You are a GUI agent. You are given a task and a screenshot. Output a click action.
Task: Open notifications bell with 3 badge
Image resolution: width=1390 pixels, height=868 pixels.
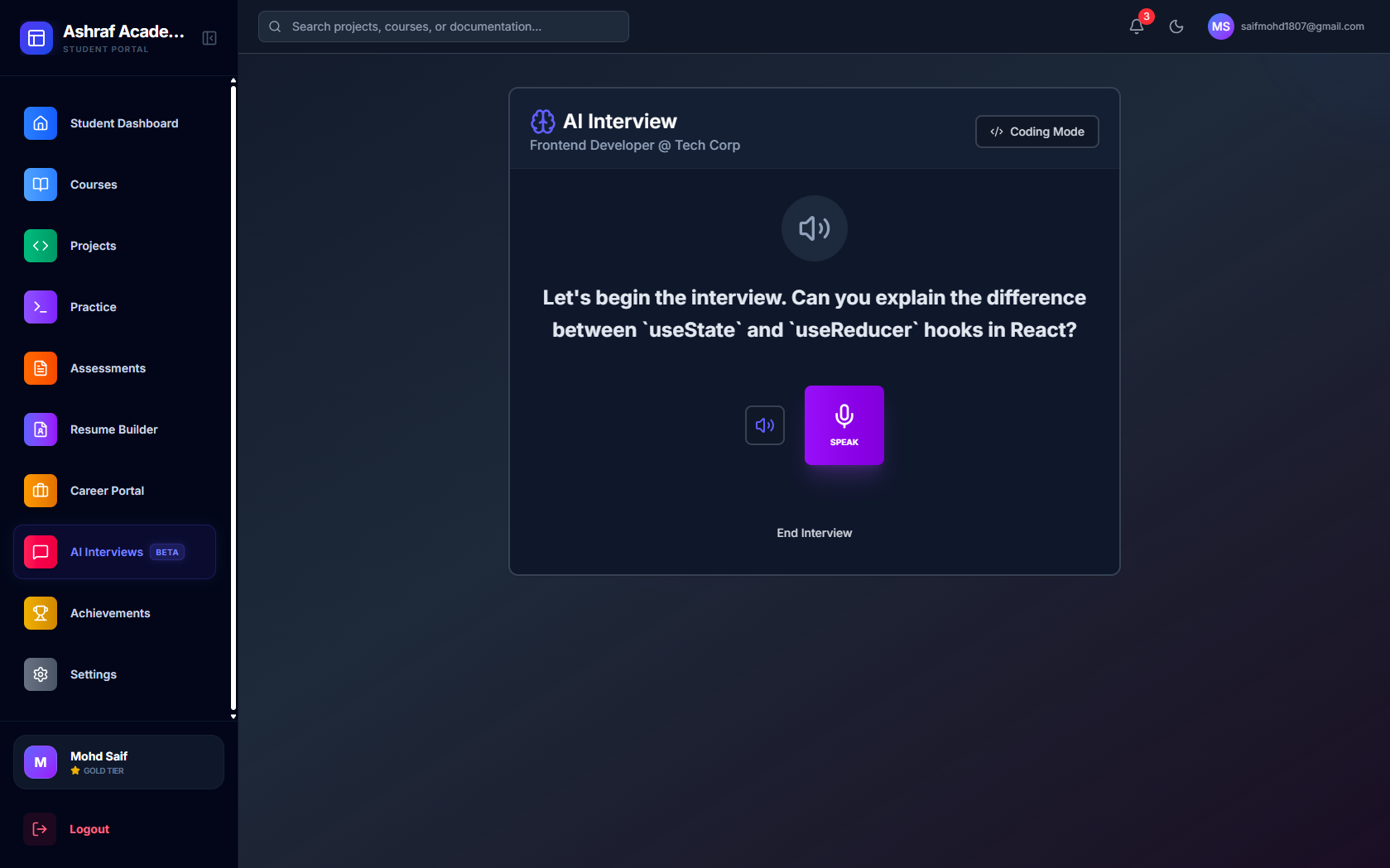coord(1137,26)
